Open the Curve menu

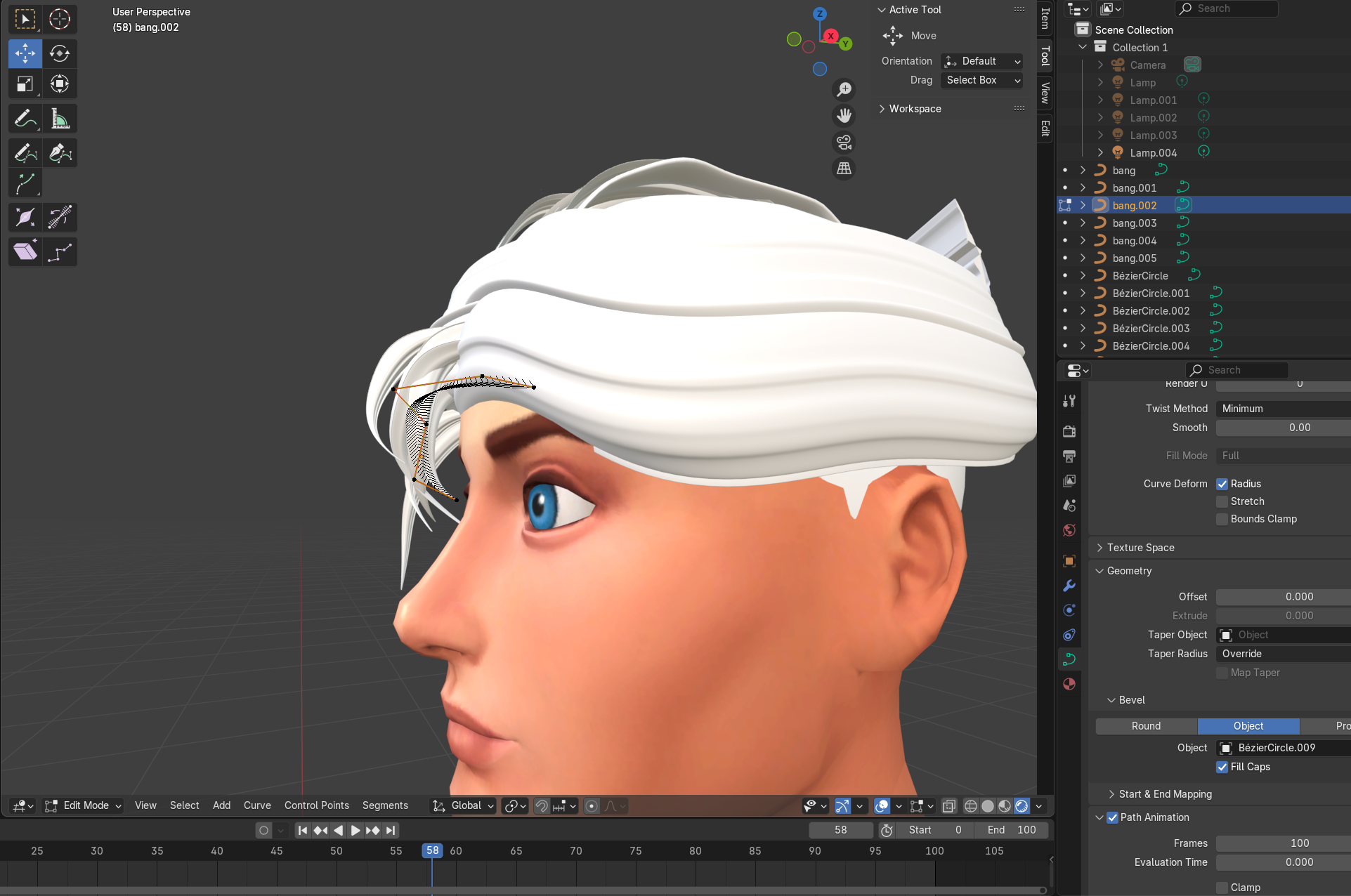pyautogui.click(x=257, y=805)
